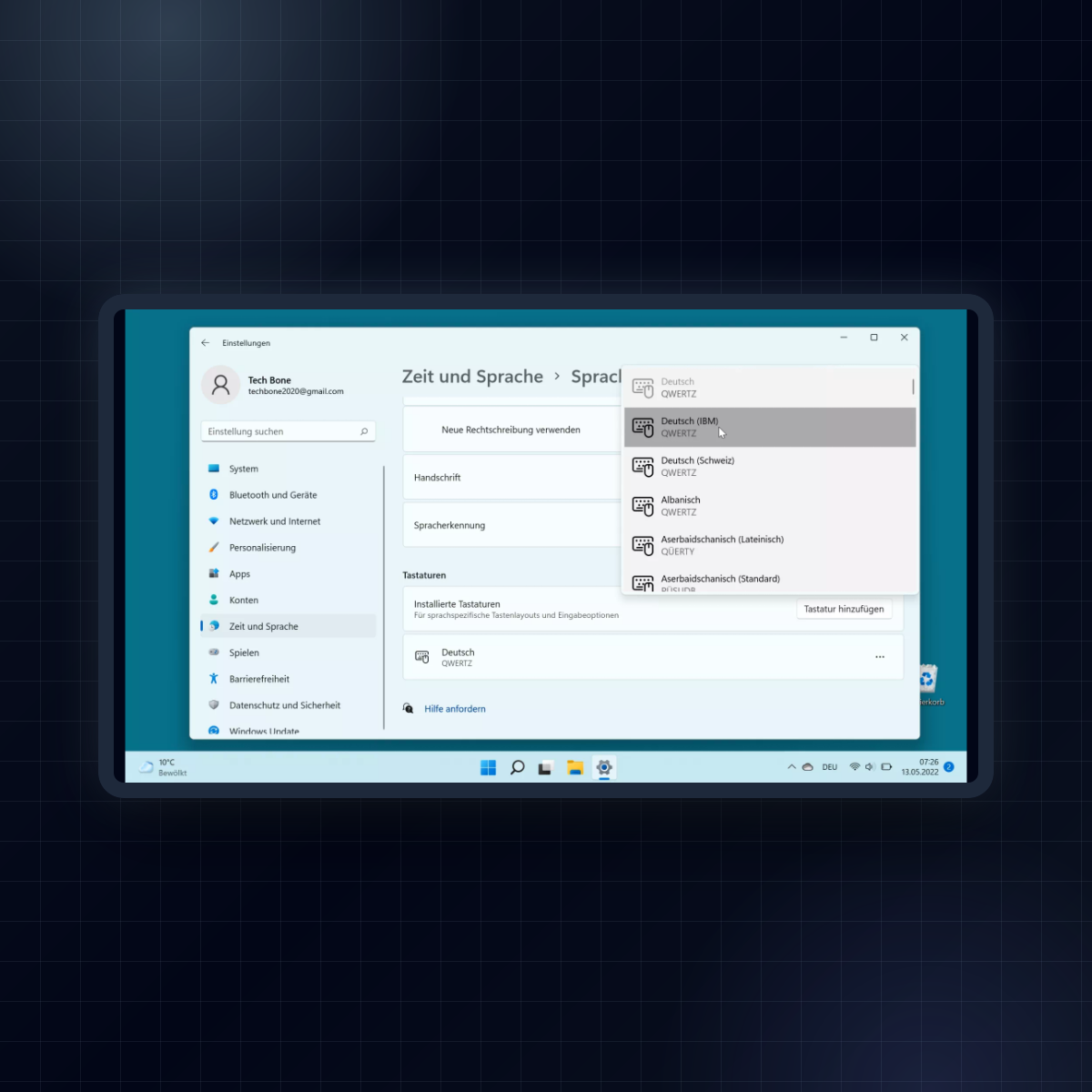Click the battery tray icon

click(886, 767)
